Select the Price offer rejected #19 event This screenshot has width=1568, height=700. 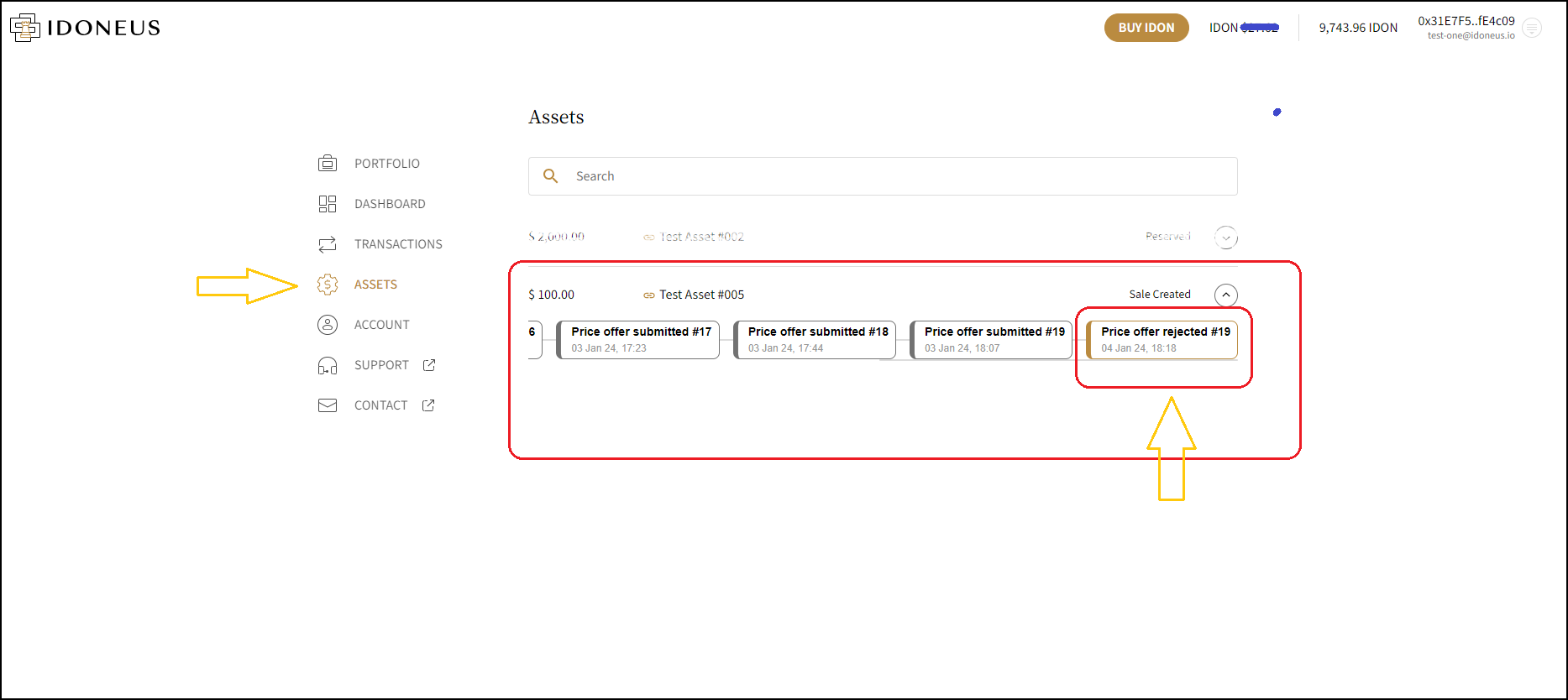(1162, 340)
